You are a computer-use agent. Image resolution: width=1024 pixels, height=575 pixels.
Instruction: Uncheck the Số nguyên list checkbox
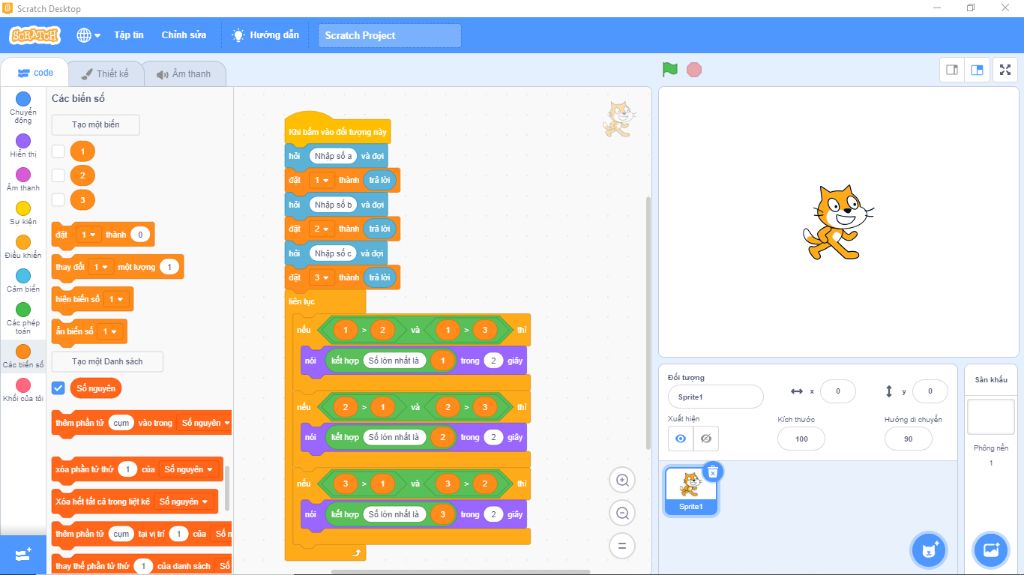pos(58,388)
